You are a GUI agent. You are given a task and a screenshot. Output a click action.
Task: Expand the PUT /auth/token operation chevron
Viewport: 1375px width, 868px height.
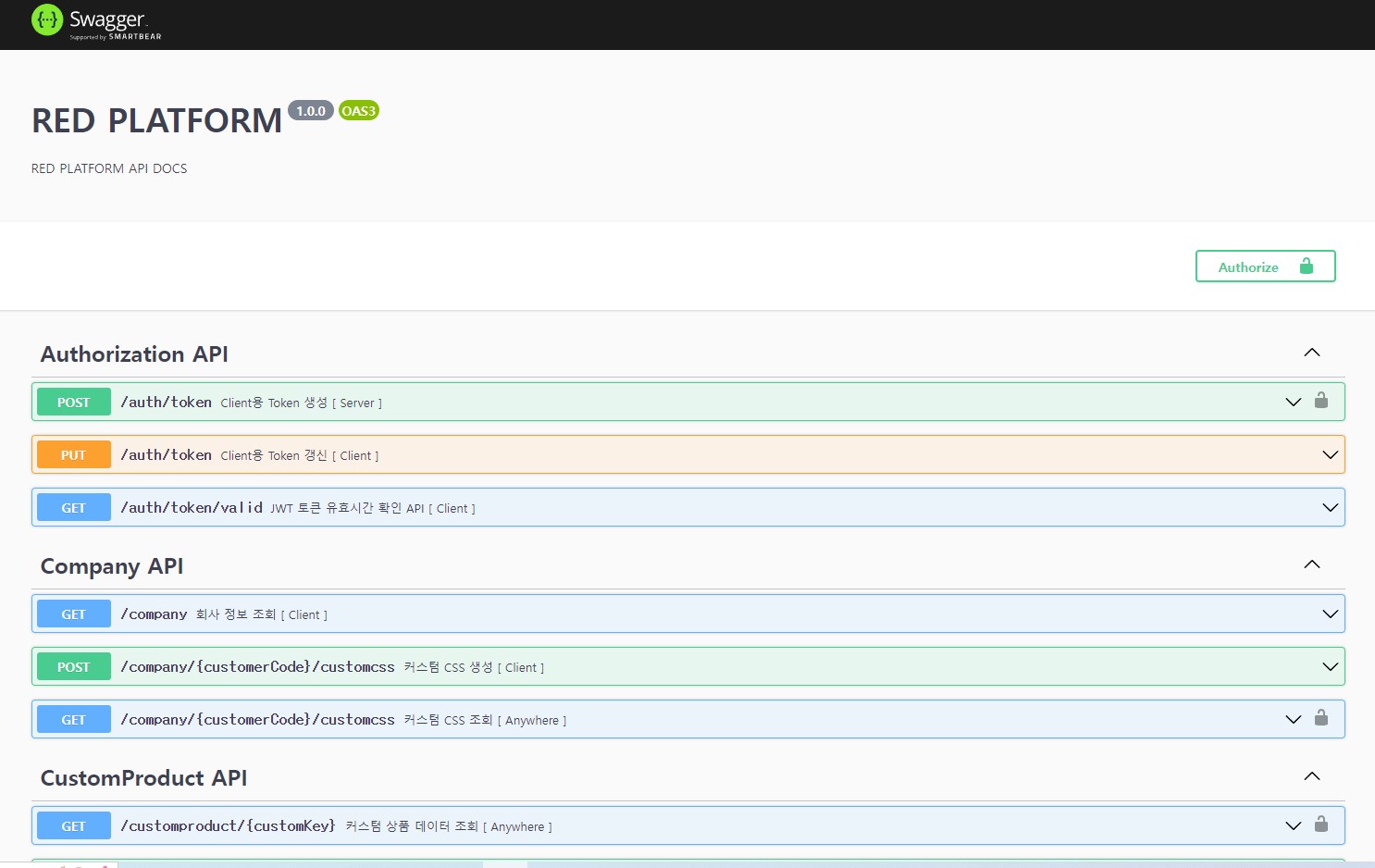[x=1331, y=454]
